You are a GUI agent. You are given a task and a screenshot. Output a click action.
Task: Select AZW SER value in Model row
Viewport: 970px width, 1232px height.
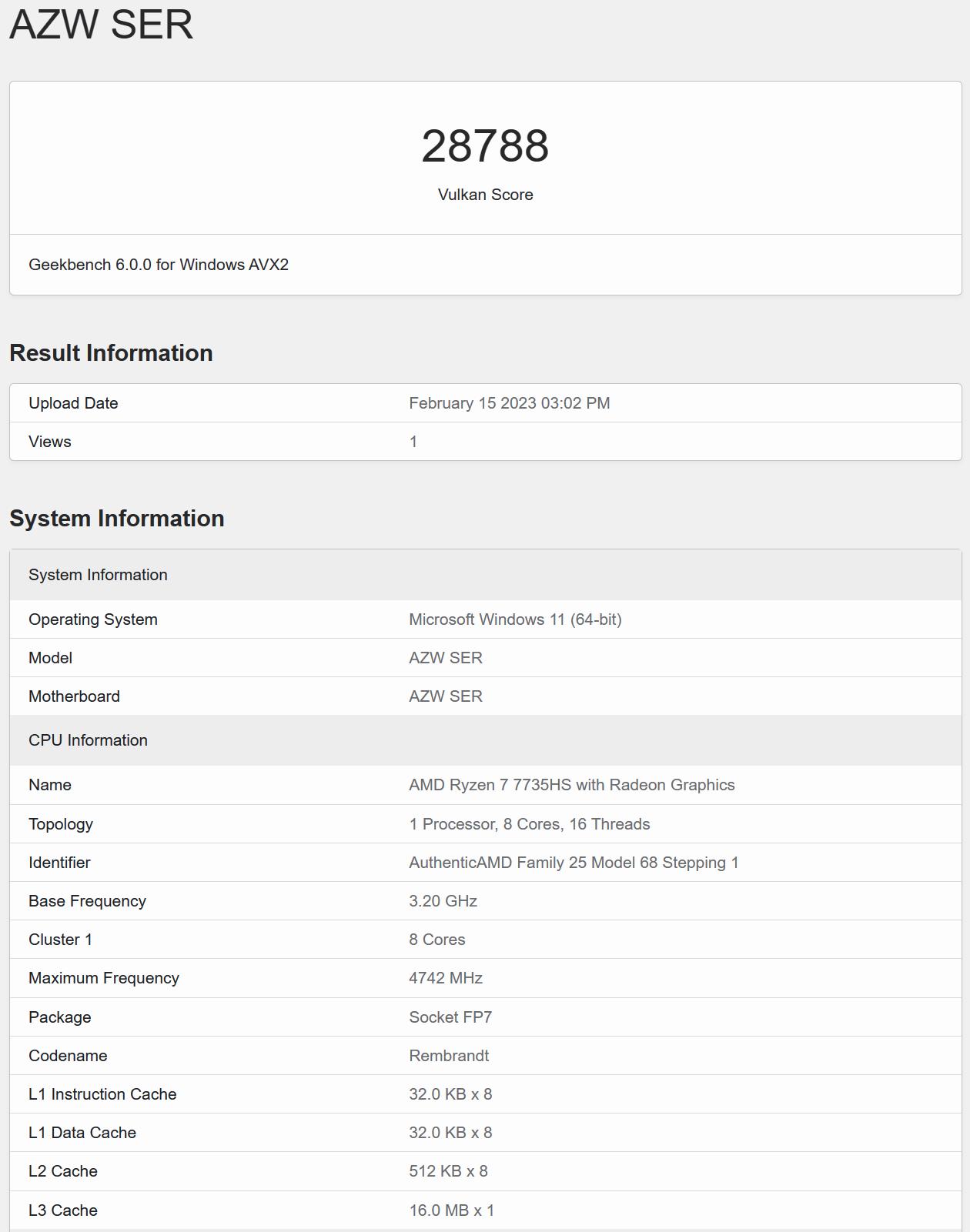(x=446, y=658)
